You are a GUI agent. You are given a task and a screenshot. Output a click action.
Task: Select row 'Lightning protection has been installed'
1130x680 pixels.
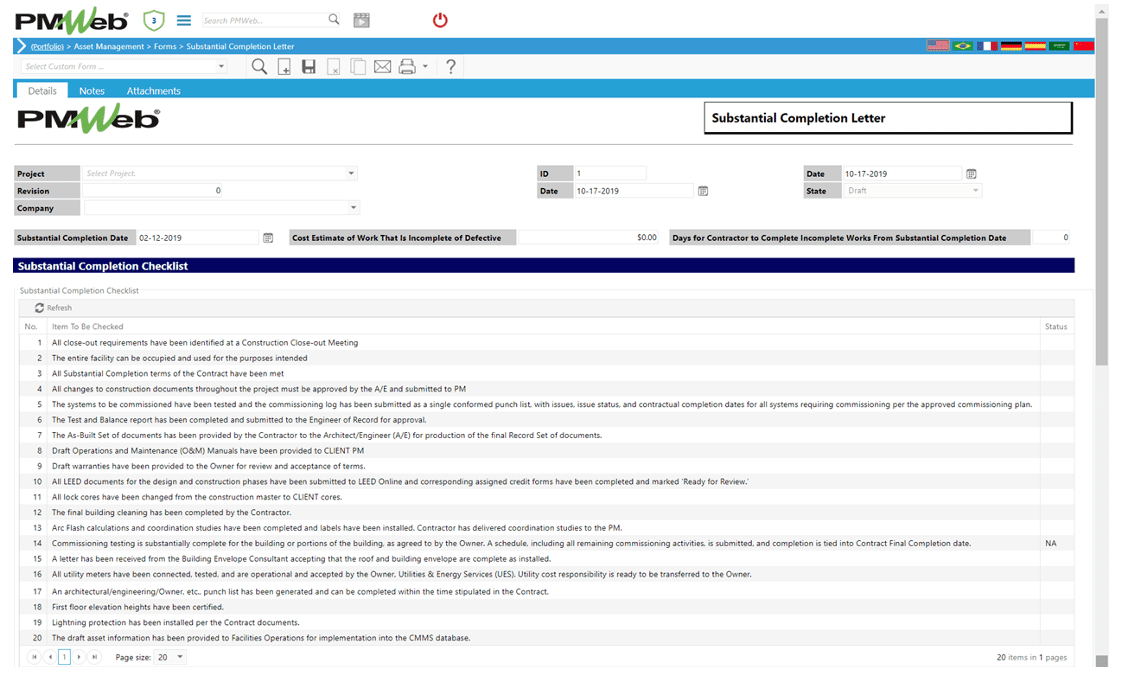pos(546,622)
